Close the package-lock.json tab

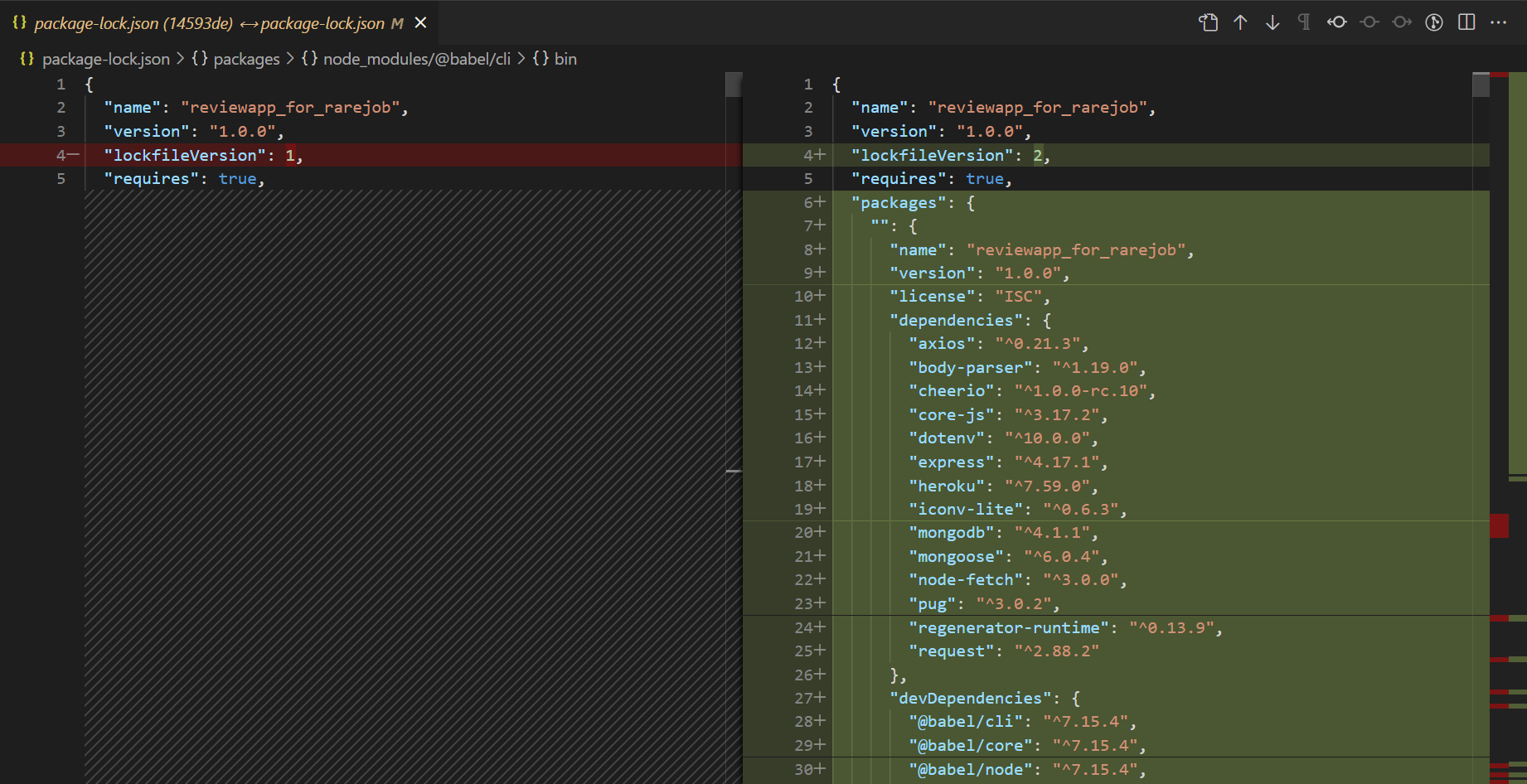[x=420, y=22]
